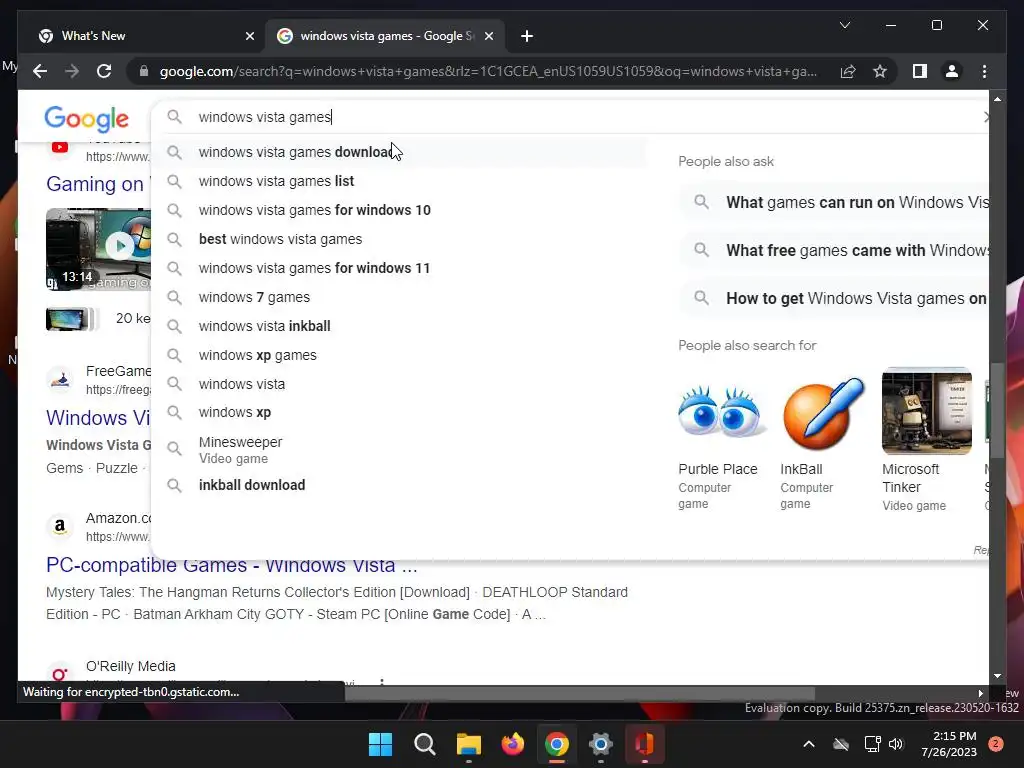The height and width of the screenshot is (768, 1024).
Task: Open PC-compatible Games - Windows Vista link
Action: pos(231,565)
